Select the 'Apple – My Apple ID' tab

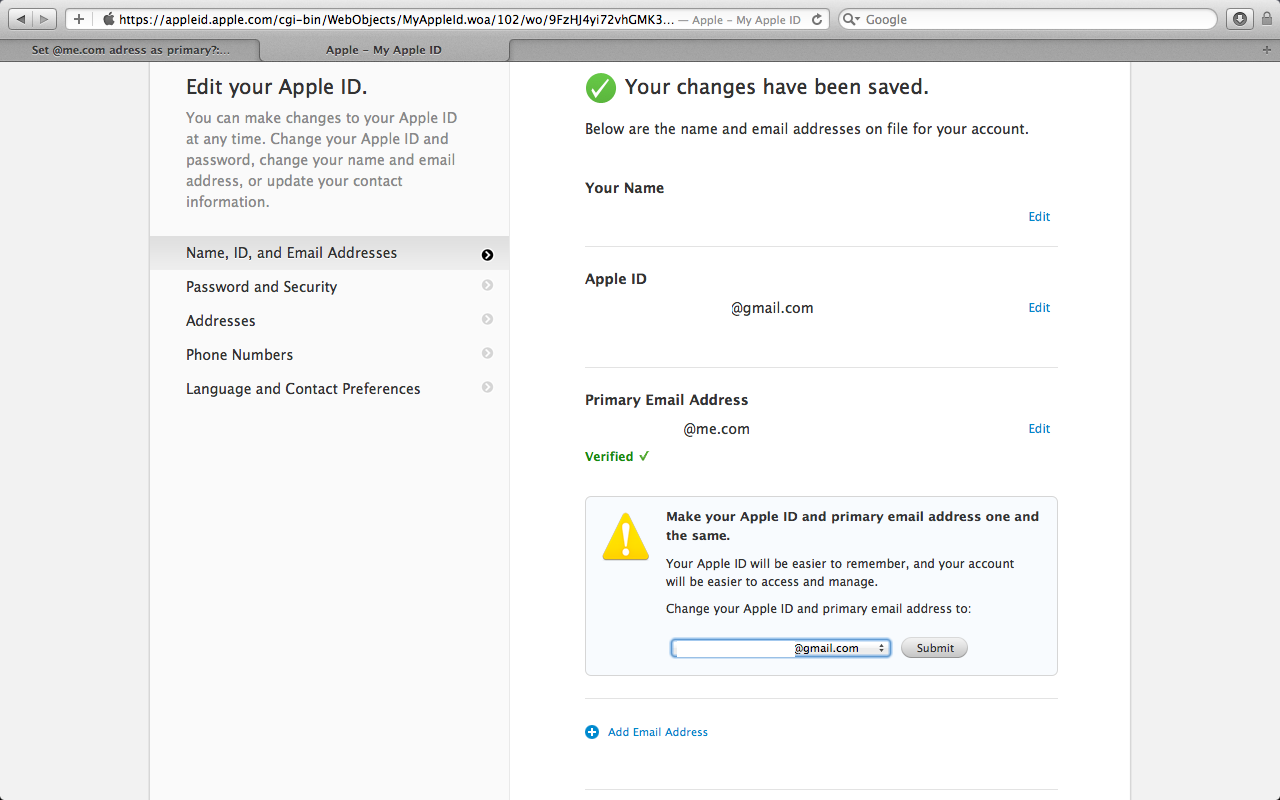[x=384, y=50]
